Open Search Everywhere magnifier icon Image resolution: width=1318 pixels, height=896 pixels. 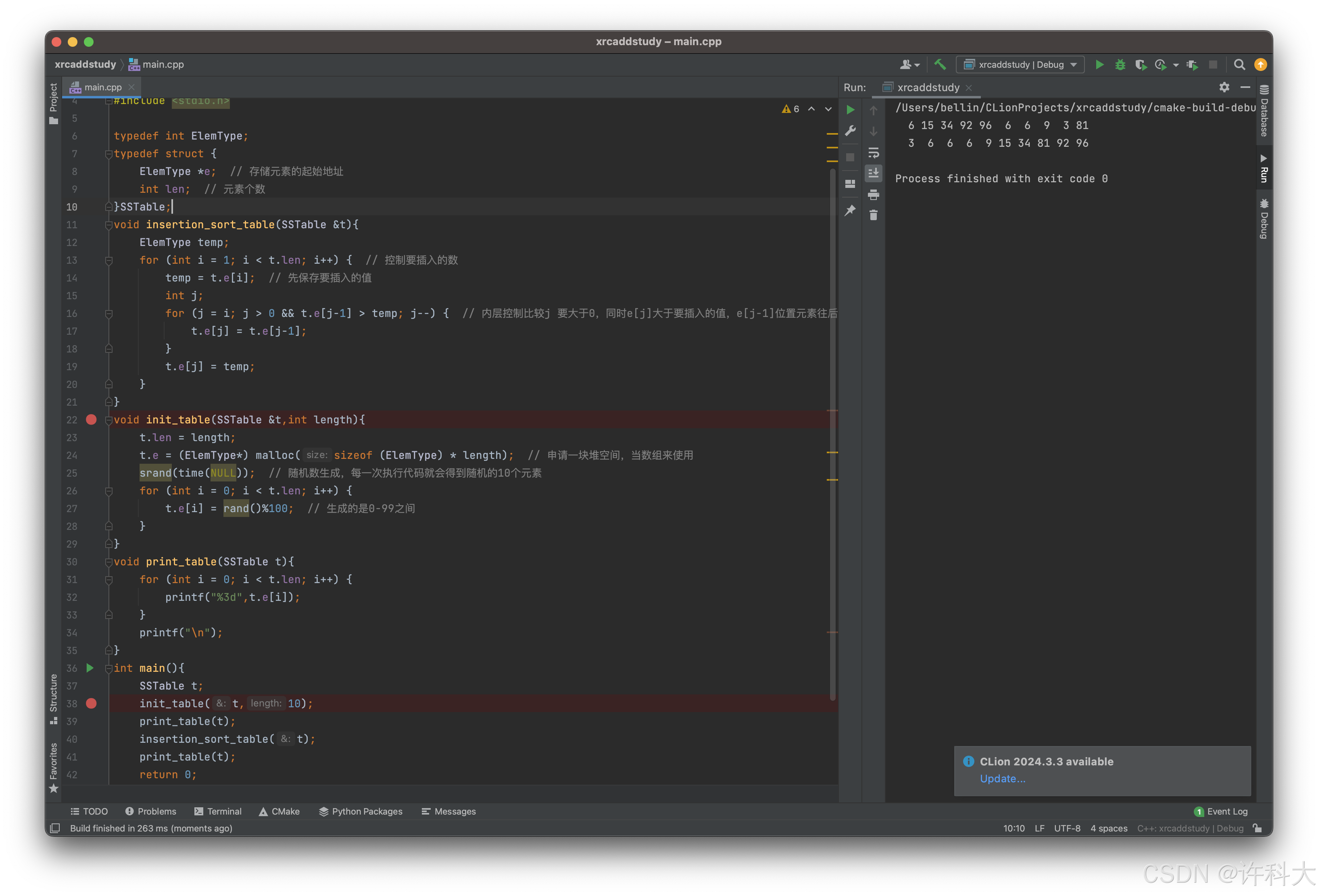1239,65
